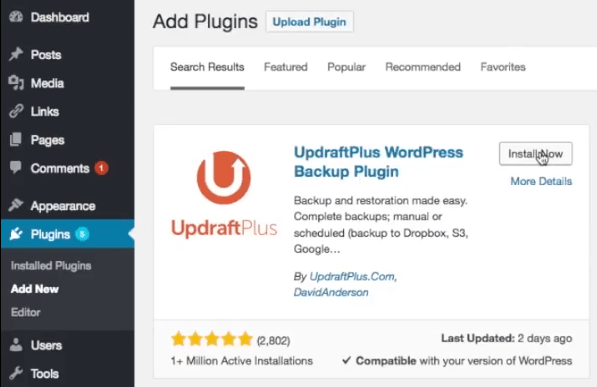Viewport: 597px width, 387px height.
Task: Open the UpdraftPlus.Com author link
Action: pos(353,276)
